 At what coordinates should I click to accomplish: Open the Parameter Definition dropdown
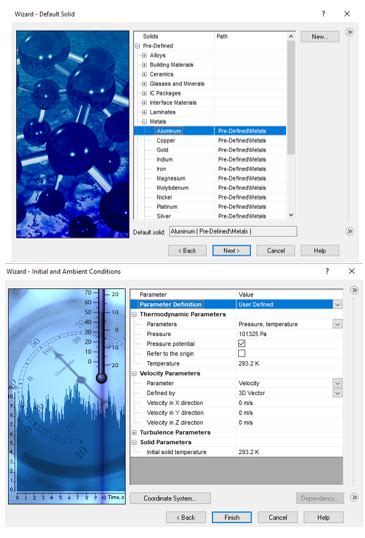(x=338, y=305)
